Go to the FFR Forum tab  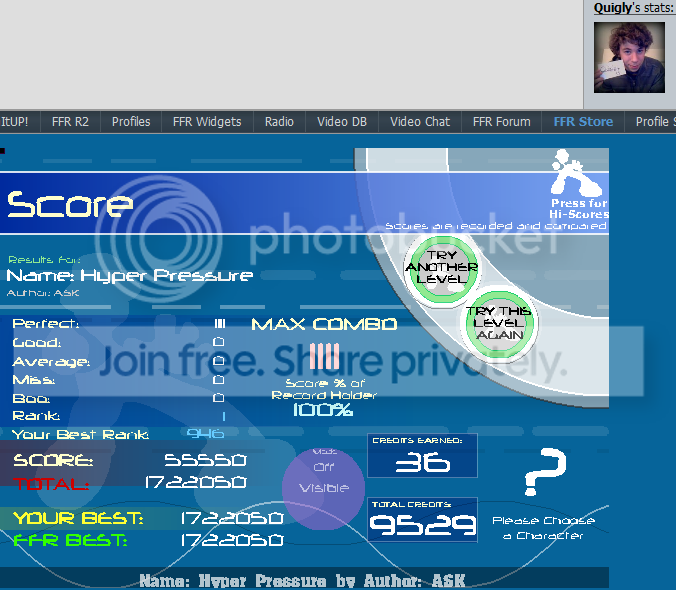pyautogui.click(x=501, y=122)
